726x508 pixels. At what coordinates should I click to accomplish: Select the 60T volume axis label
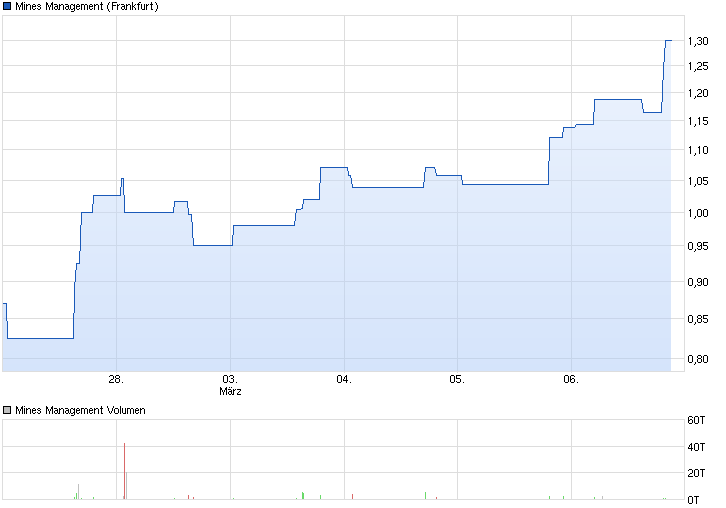point(696,420)
